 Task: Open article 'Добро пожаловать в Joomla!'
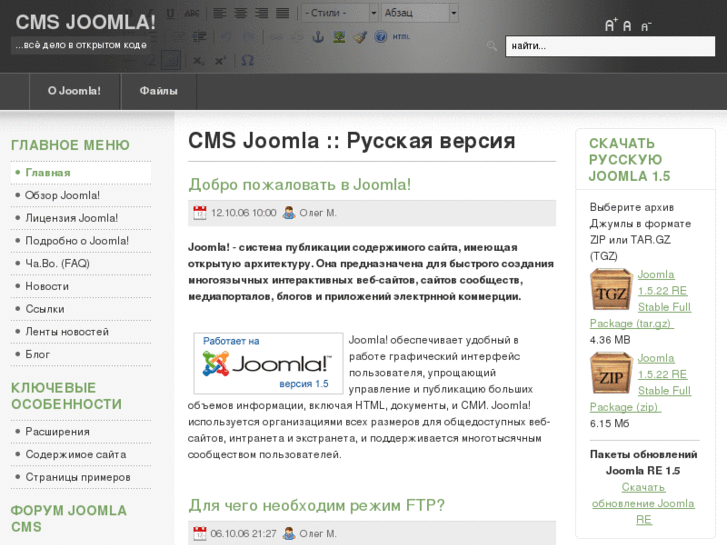coord(300,185)
